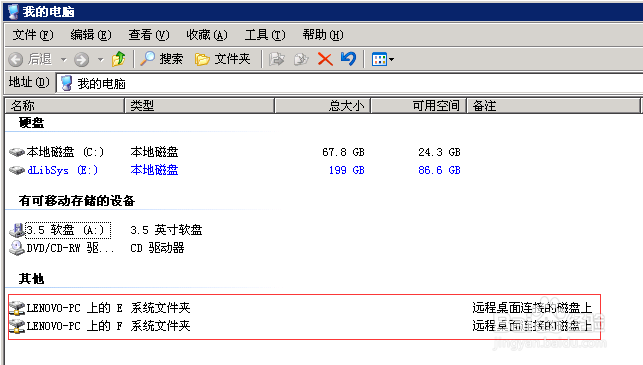Open the 帮助(H) menu
The width and height of the screenshot is (643, 365).
click(323, 35)
